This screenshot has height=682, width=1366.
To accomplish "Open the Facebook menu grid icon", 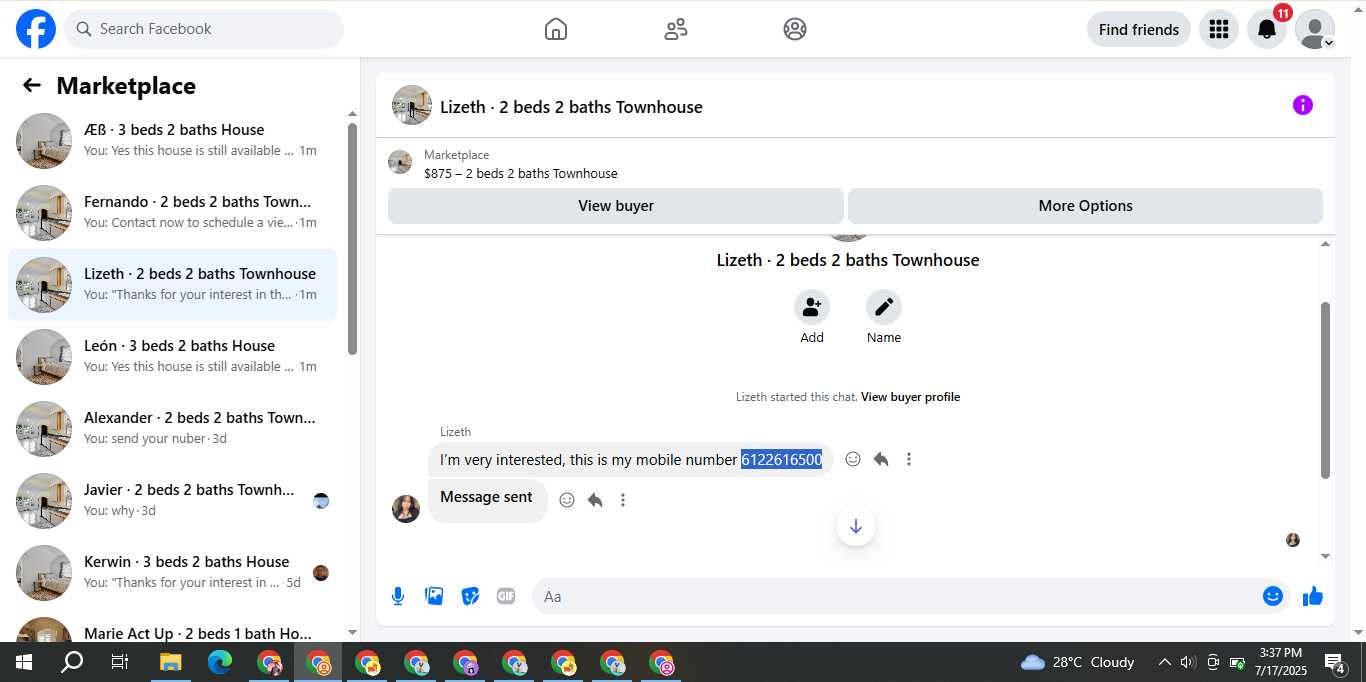I will pos(1218,29).
